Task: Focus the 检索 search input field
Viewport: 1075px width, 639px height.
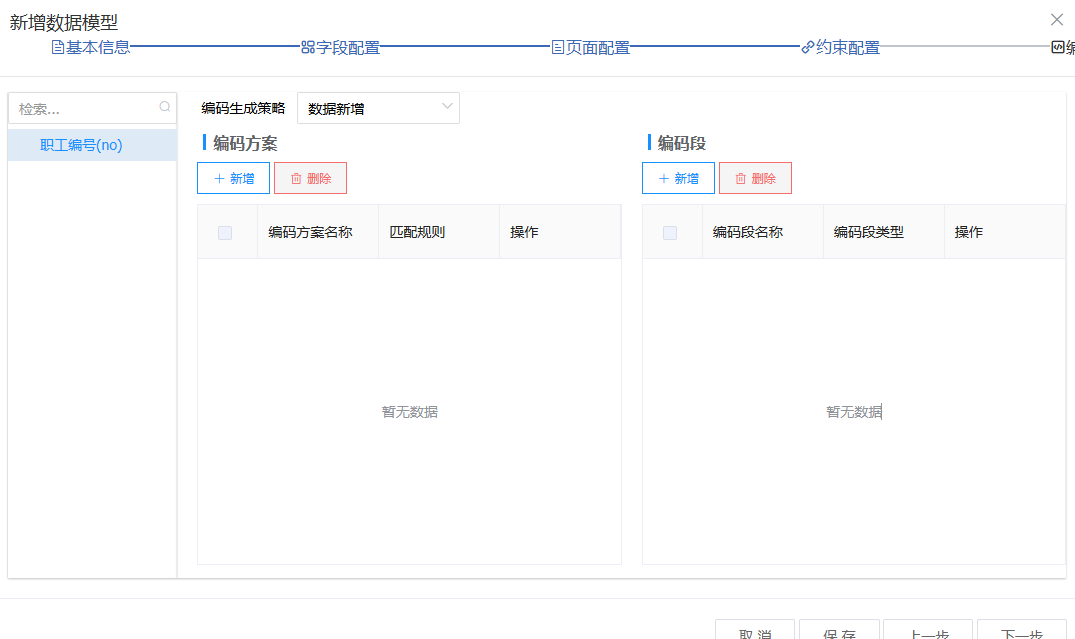Action: (85, 108)
